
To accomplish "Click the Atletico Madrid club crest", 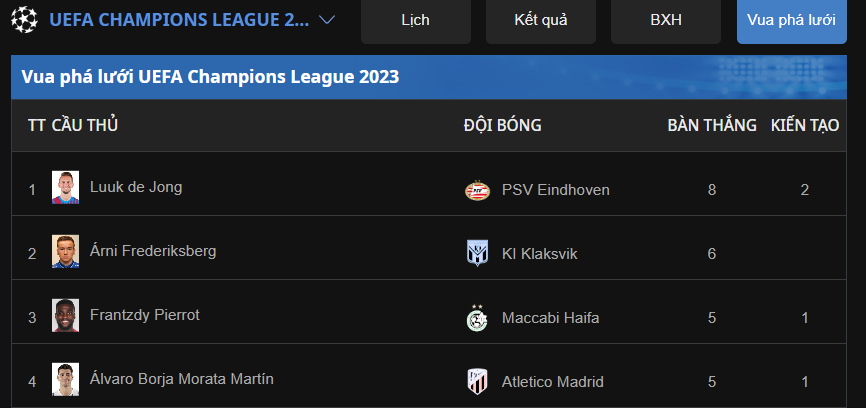I will pyautogui.click(x=478, y=381).
